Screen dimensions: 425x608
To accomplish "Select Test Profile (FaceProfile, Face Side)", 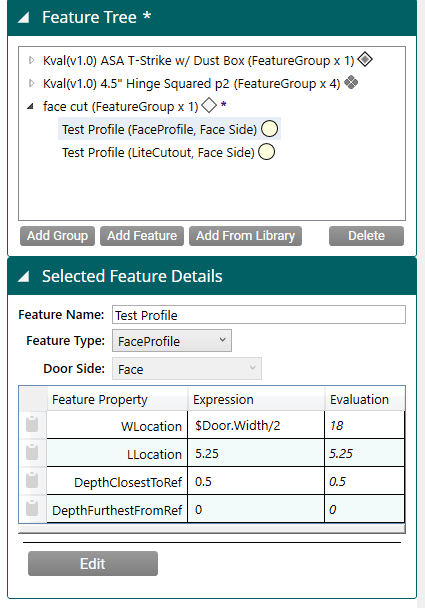I will point(159,129).
